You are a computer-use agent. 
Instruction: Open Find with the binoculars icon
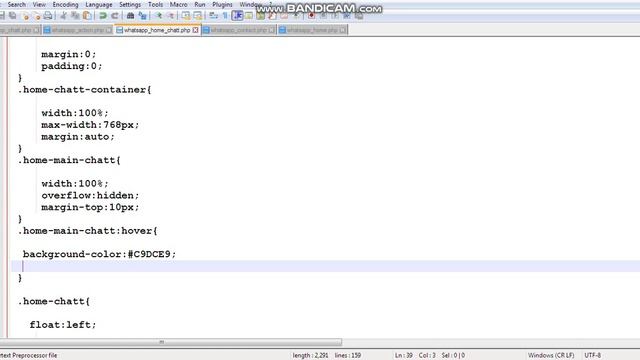point(130,16)
